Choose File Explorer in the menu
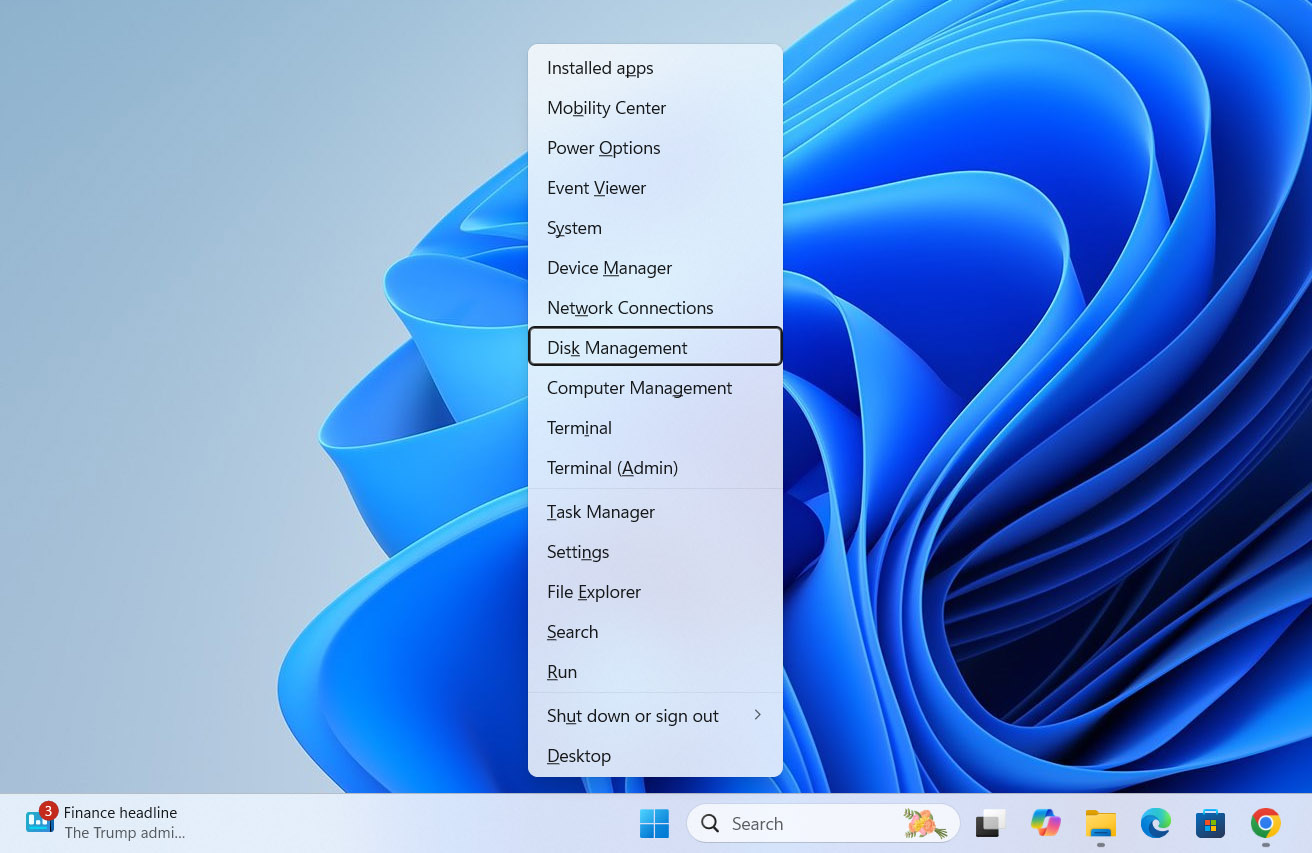The image size is (1312, 853). pos(655,592)
